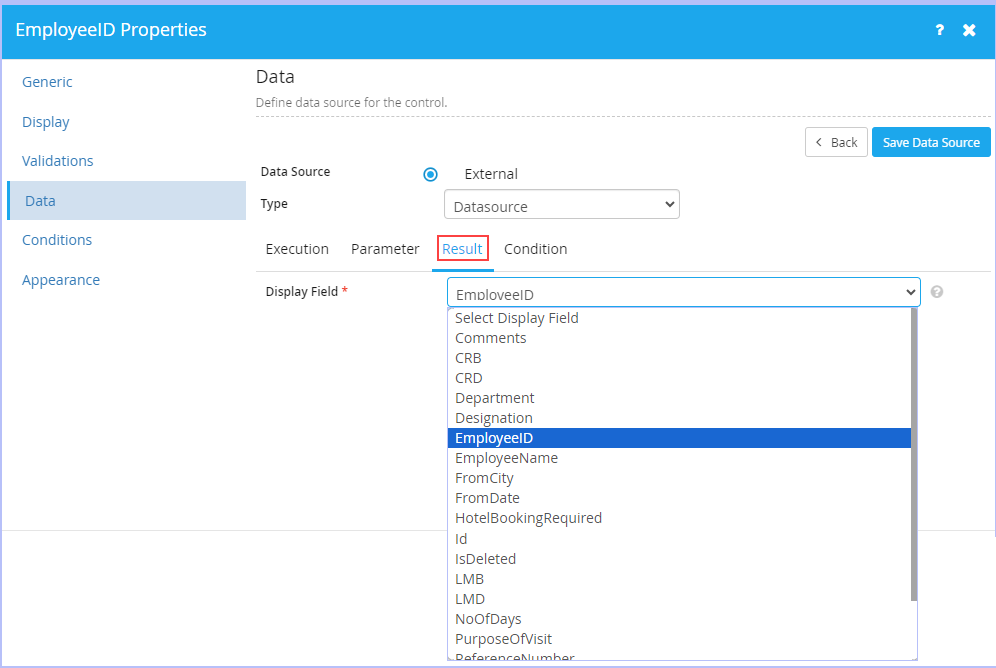Open the Display section in sidebar
This screenshot has height=668, width=996.
46,122
